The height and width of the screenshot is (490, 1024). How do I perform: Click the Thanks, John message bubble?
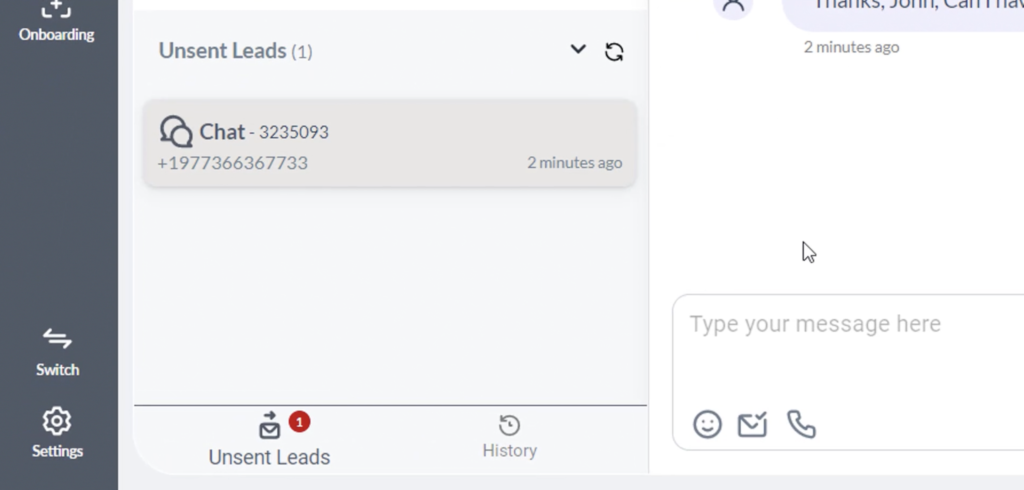[903, 14]
